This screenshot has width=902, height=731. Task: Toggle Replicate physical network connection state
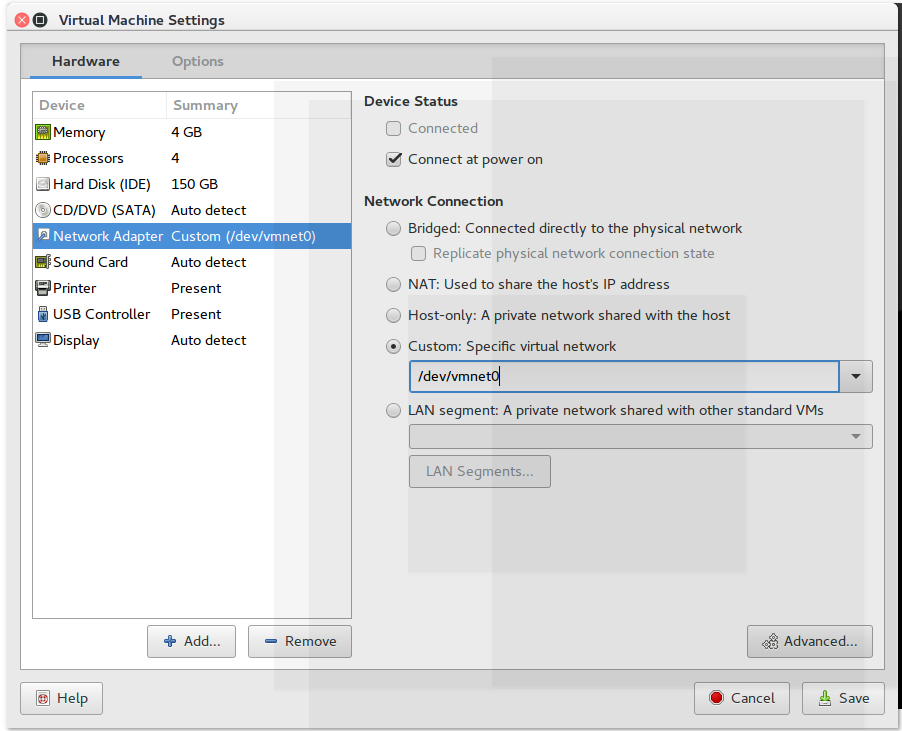tap(418, 254)
